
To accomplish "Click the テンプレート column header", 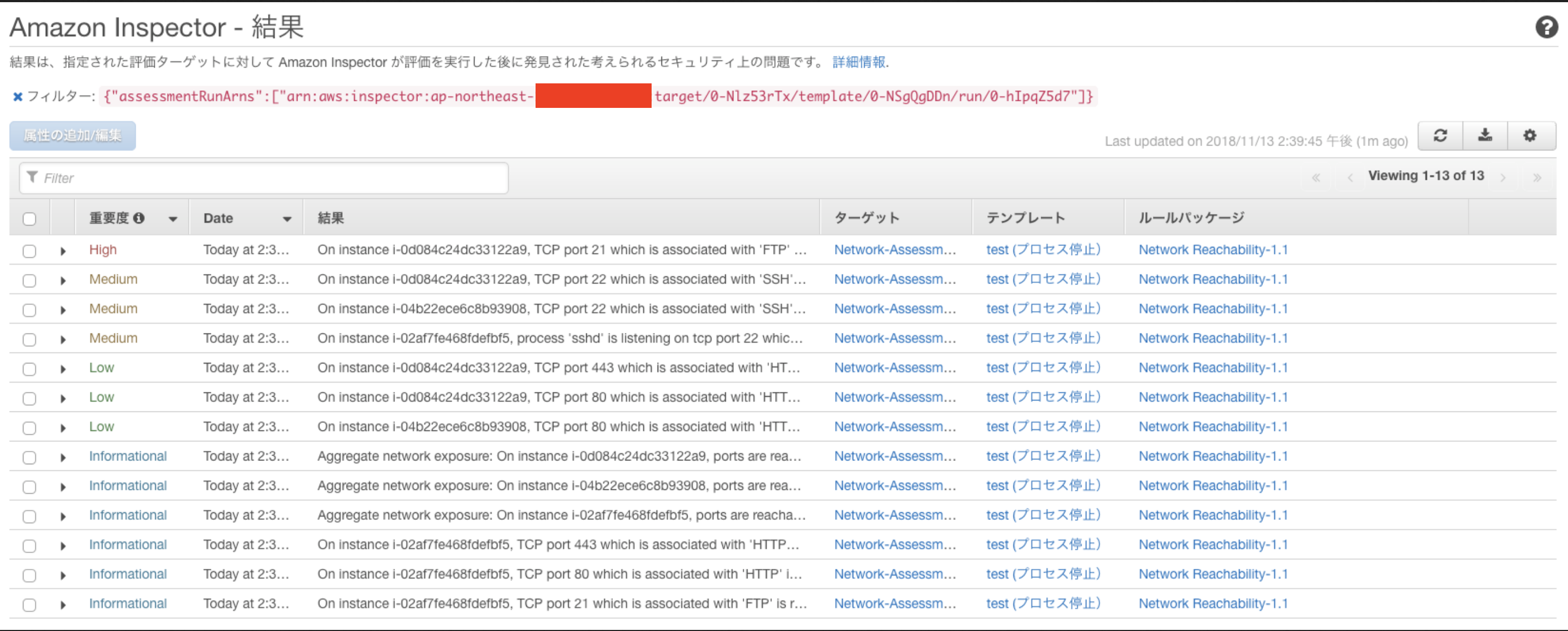I will tap(1026, 218).
